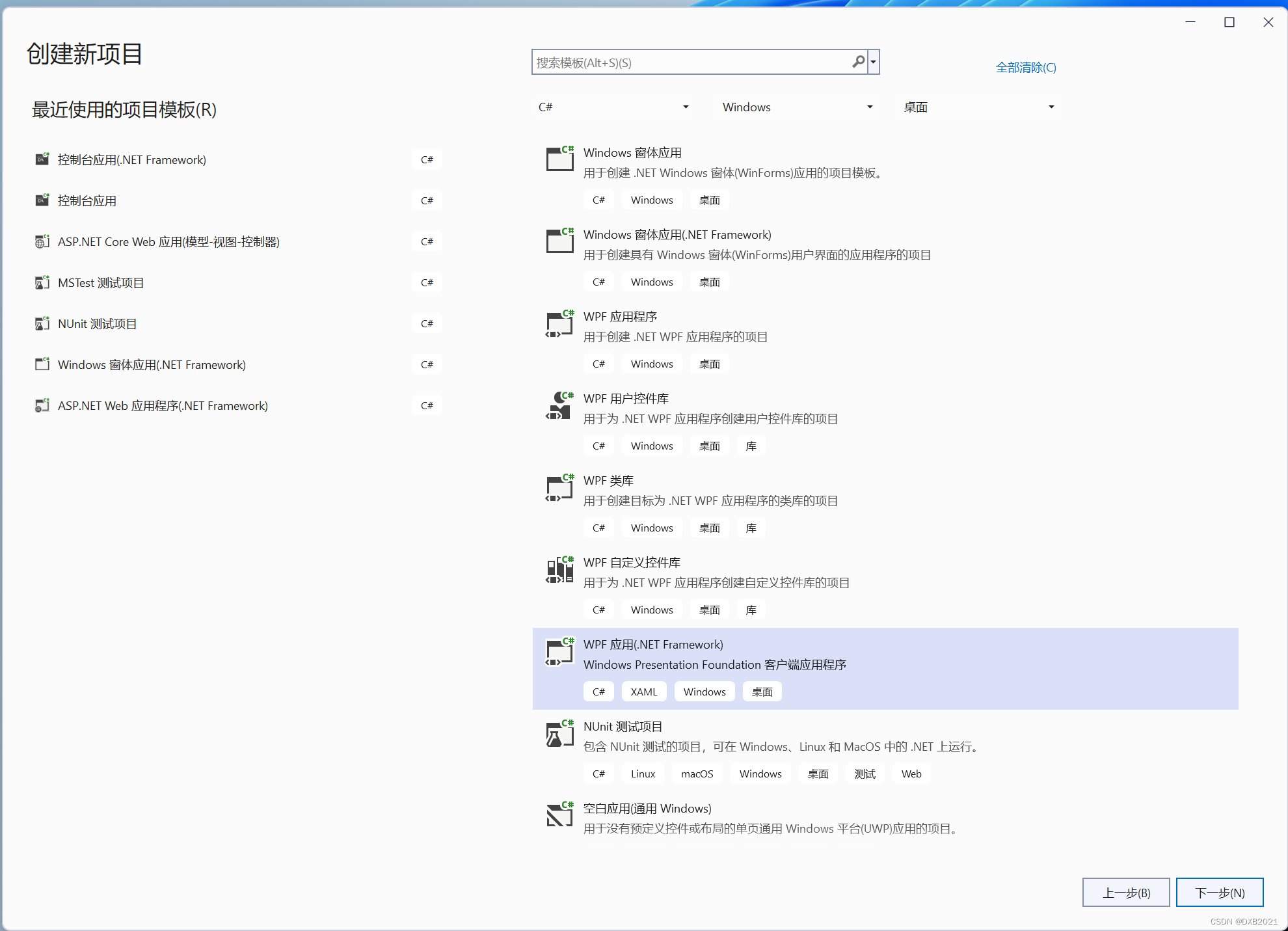Open the C# language filter dropdown
Screen dimensions: 1288x931
[613, 107]
